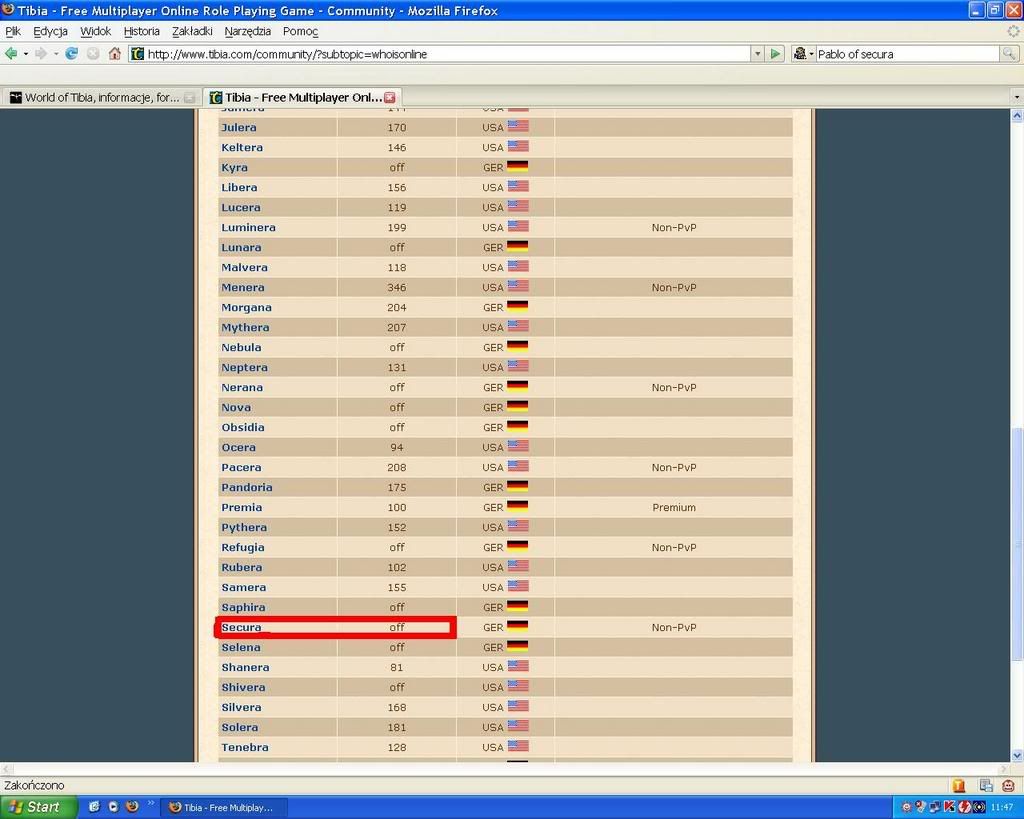1024x819 pixels.
Task: Click the Premium label in Premia row
Action: pyautogui.click(x=674, y=507)
